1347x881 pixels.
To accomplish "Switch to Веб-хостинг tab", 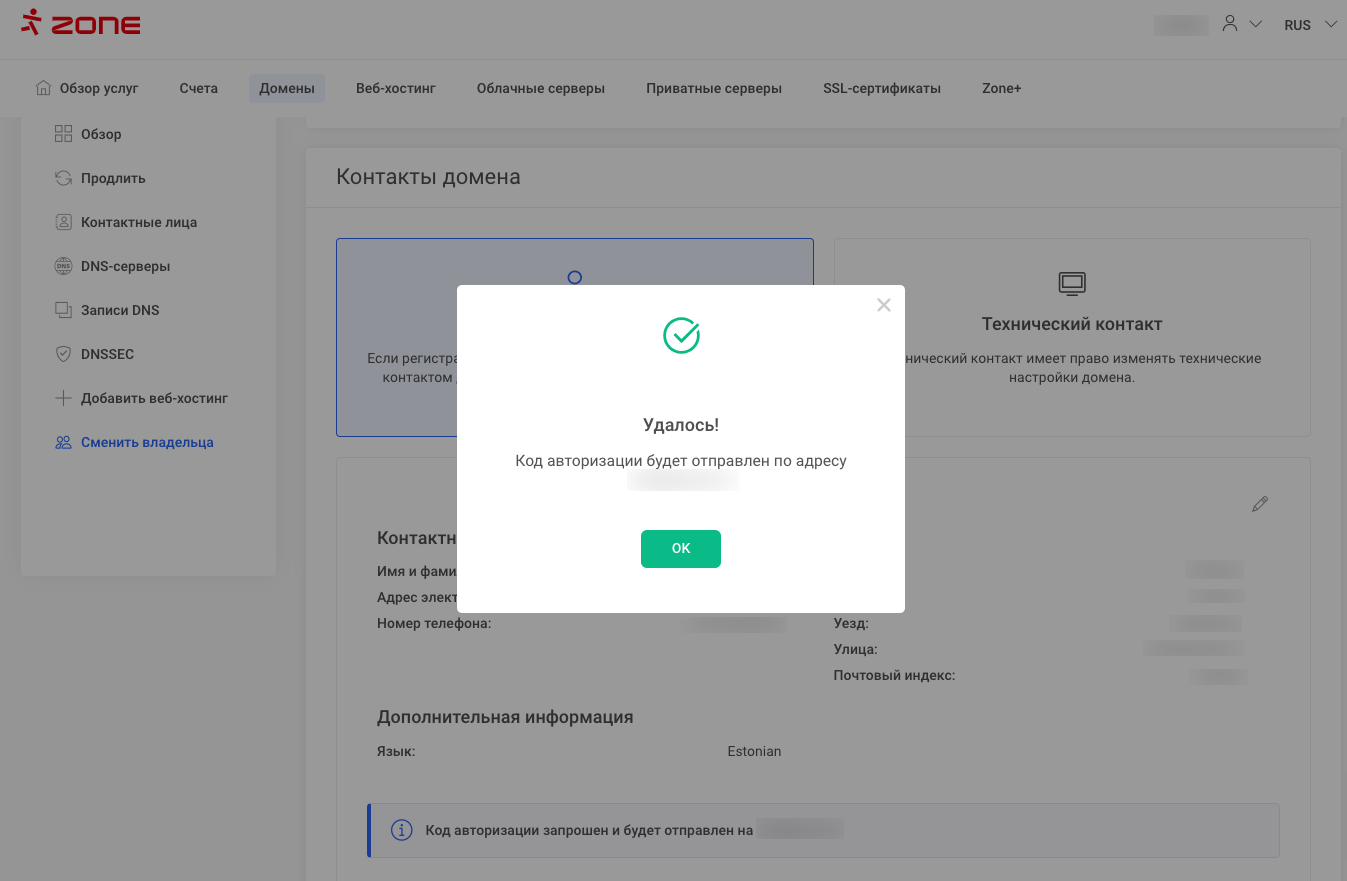I will 396,88.
